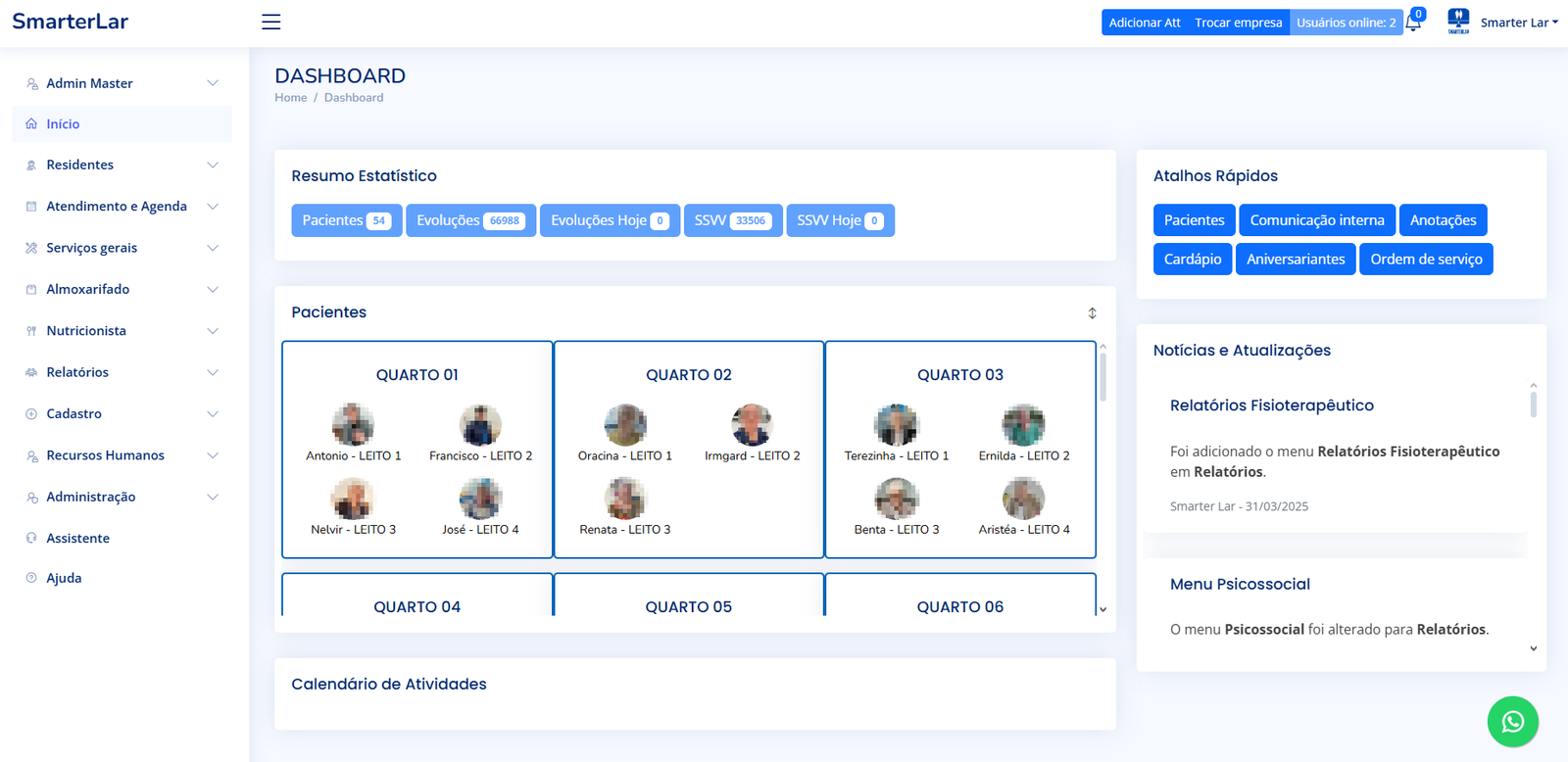The image size is (1568, 762).
Task: Open the notifications bell
Action: [1413, 23]
